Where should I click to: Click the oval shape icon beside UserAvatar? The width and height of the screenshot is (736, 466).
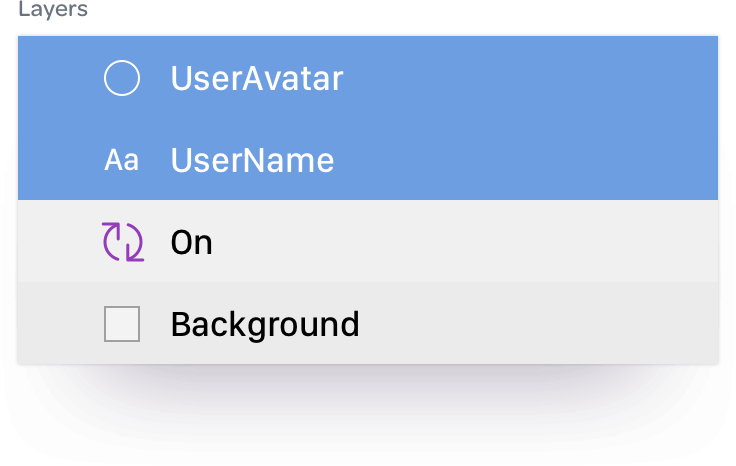pyautogui.click(x=122, y=78)
